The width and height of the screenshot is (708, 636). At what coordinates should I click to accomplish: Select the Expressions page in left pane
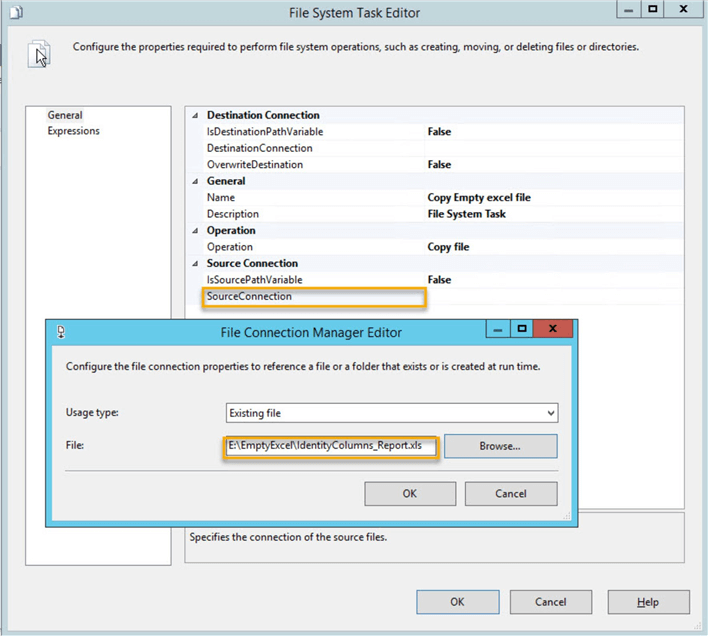pos(74,131)
